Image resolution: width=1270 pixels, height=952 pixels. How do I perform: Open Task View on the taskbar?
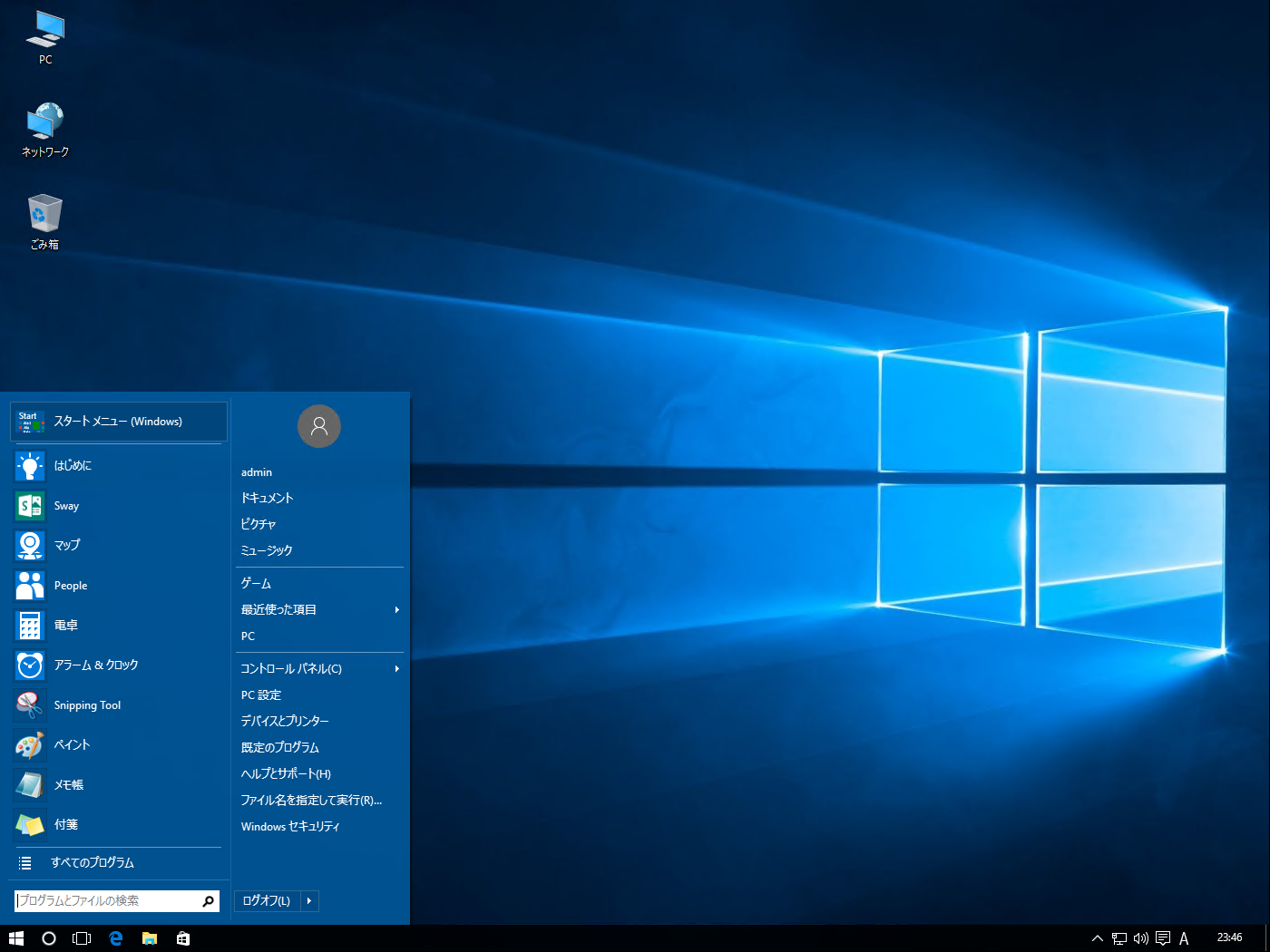click(x=82, y=938)
